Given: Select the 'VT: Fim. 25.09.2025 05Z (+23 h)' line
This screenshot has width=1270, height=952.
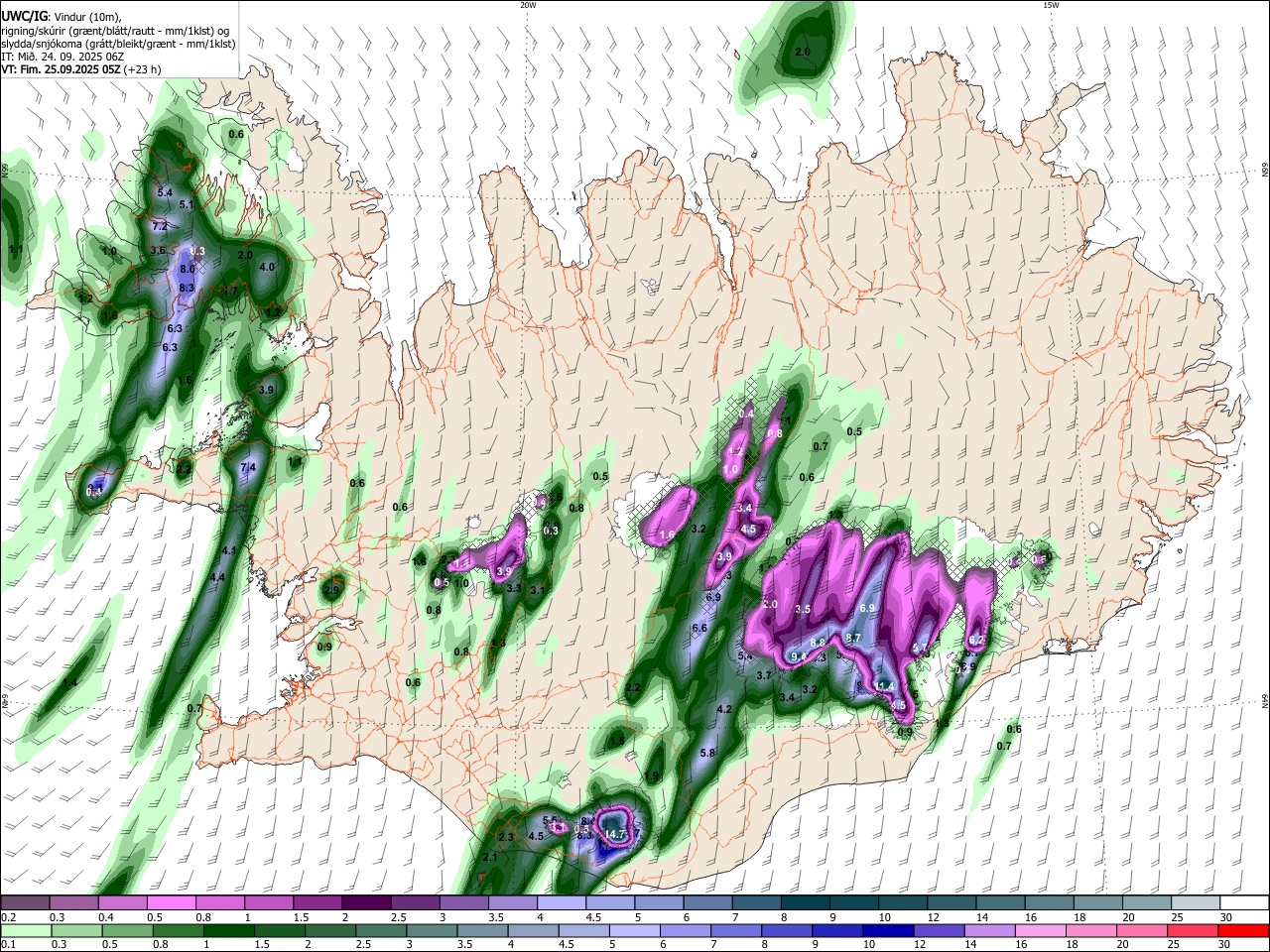Looking at the screenshot, I should tap(81, 69).
